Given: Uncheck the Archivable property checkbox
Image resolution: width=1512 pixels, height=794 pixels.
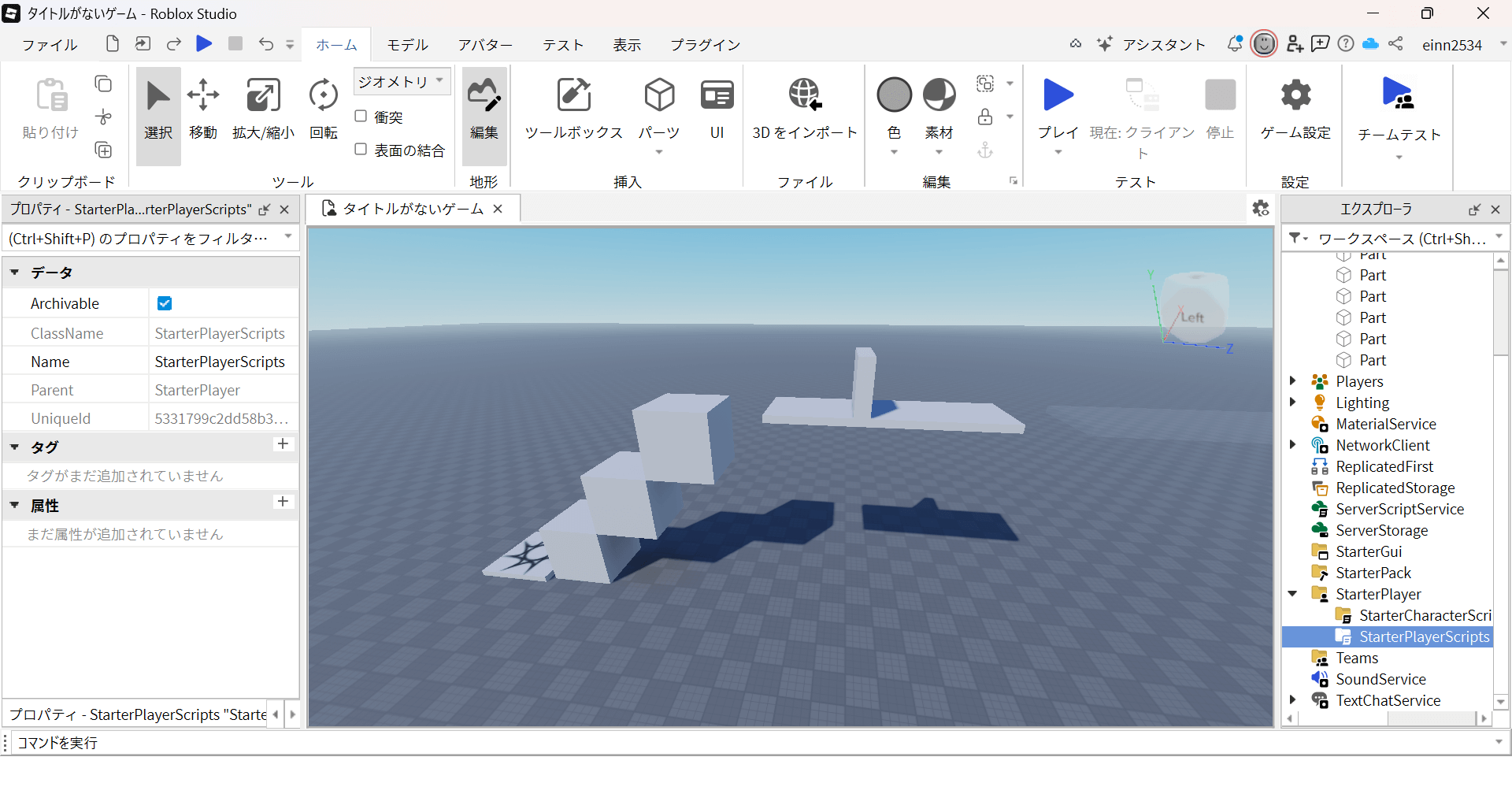Looking at the screenshot, I should pos(165,303).
